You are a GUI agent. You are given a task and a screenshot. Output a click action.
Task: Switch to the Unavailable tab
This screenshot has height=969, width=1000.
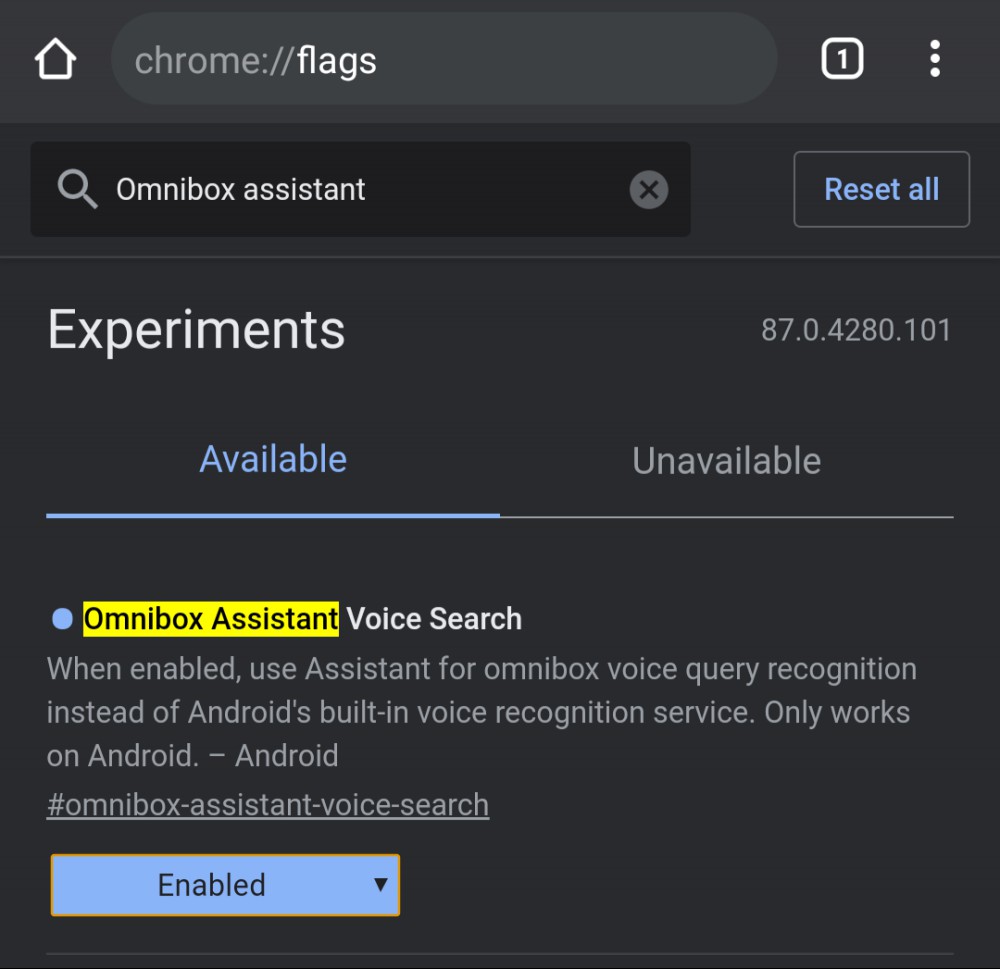[726, 461]
